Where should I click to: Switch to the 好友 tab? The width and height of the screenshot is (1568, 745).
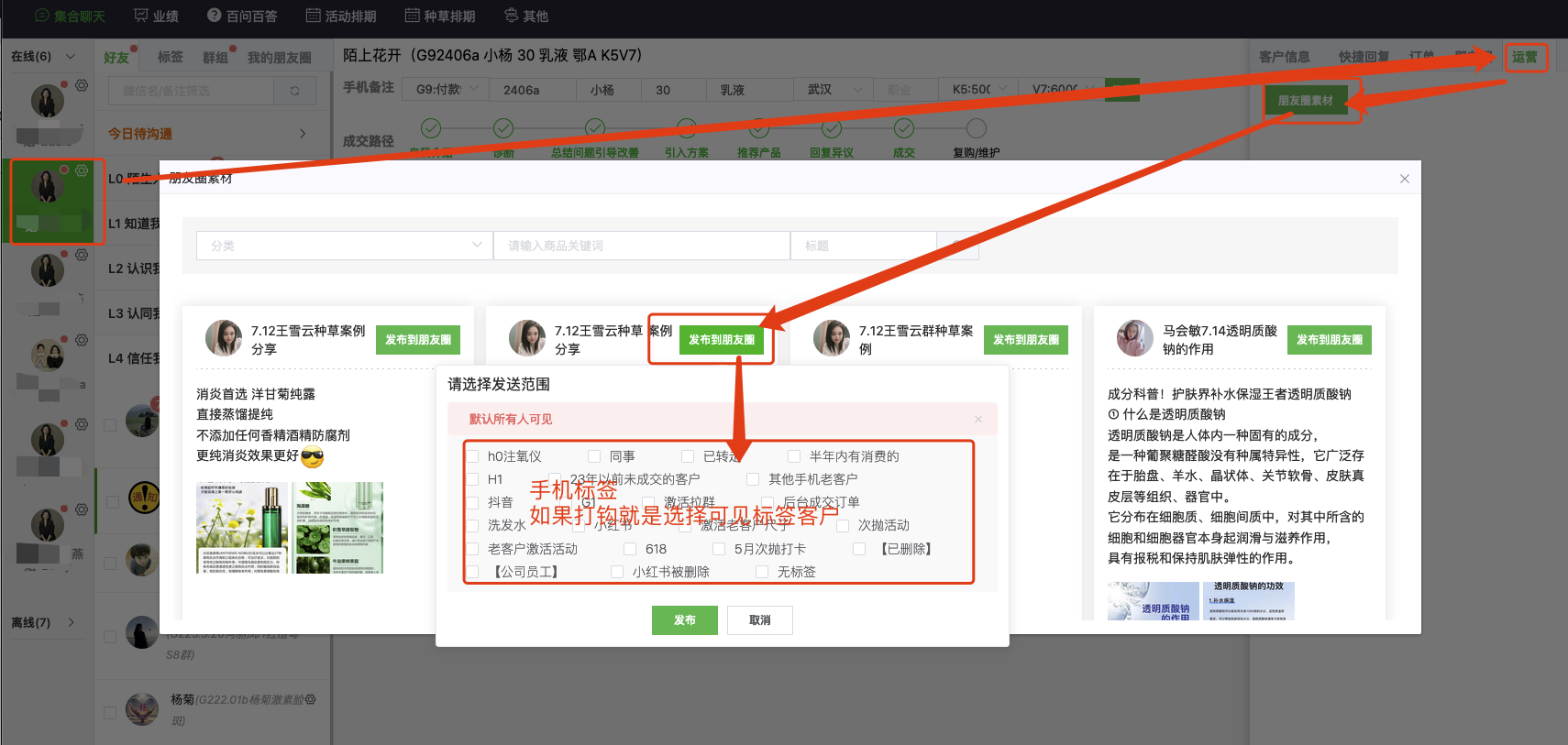(x=116, y=58)
